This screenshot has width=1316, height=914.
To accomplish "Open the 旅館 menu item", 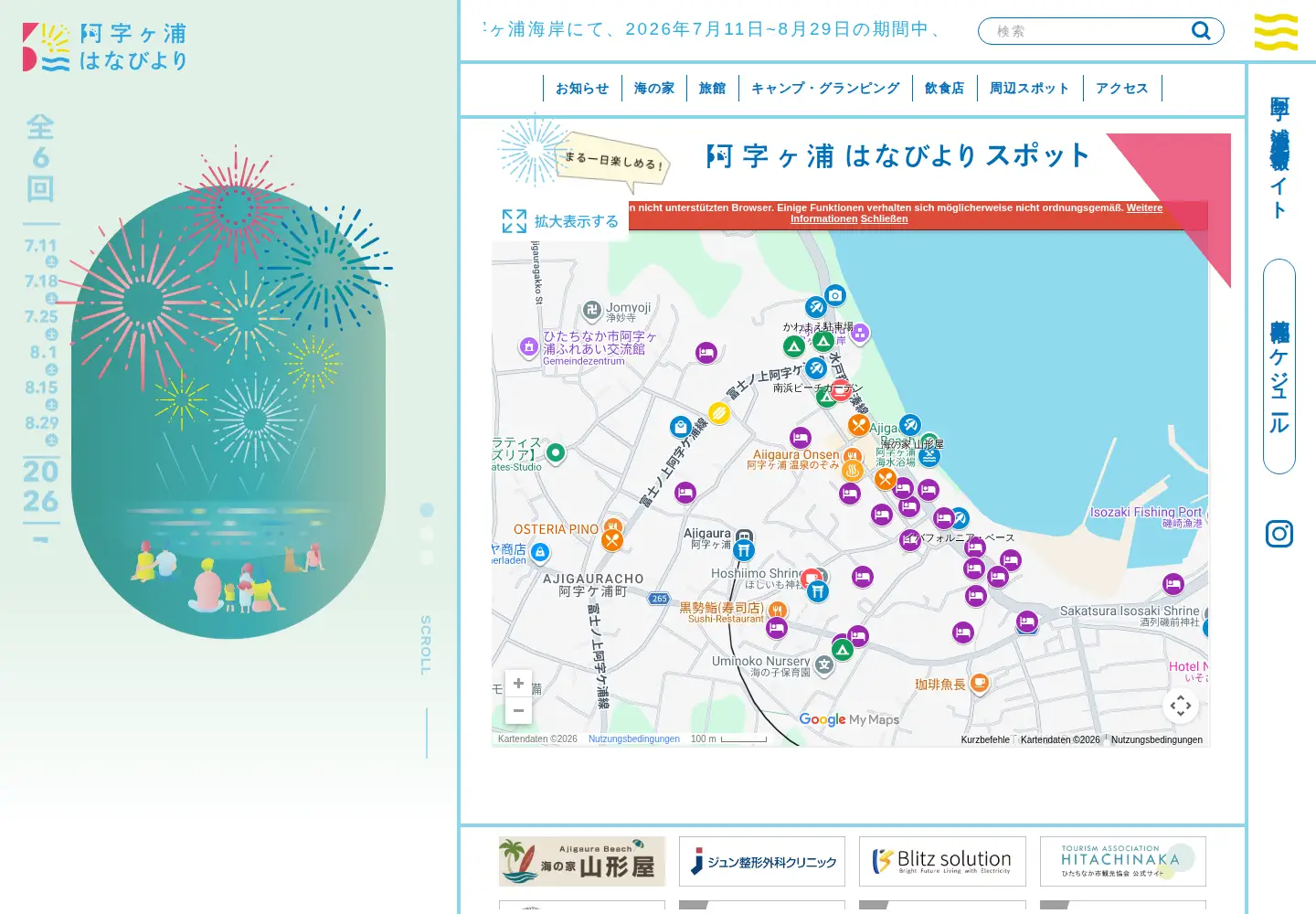I will point(712,89).
